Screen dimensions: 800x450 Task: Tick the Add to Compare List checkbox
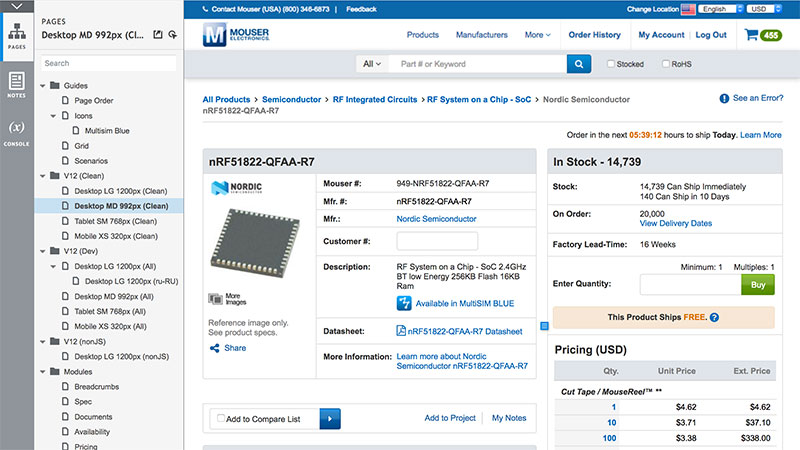220,418
